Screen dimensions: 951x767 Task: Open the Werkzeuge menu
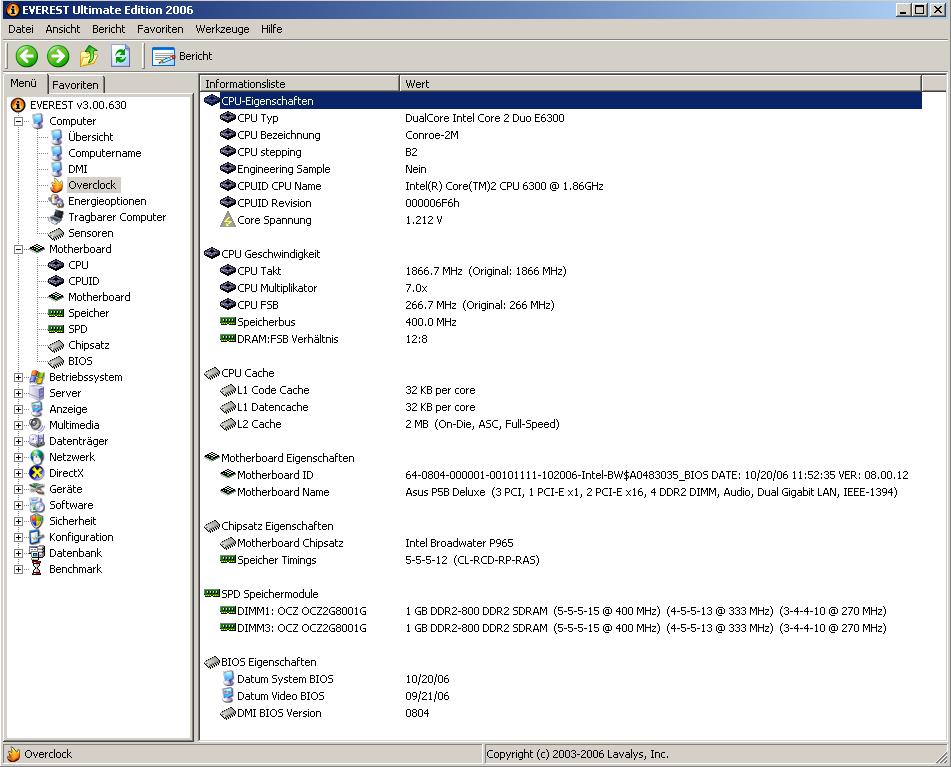pos(222,29)
